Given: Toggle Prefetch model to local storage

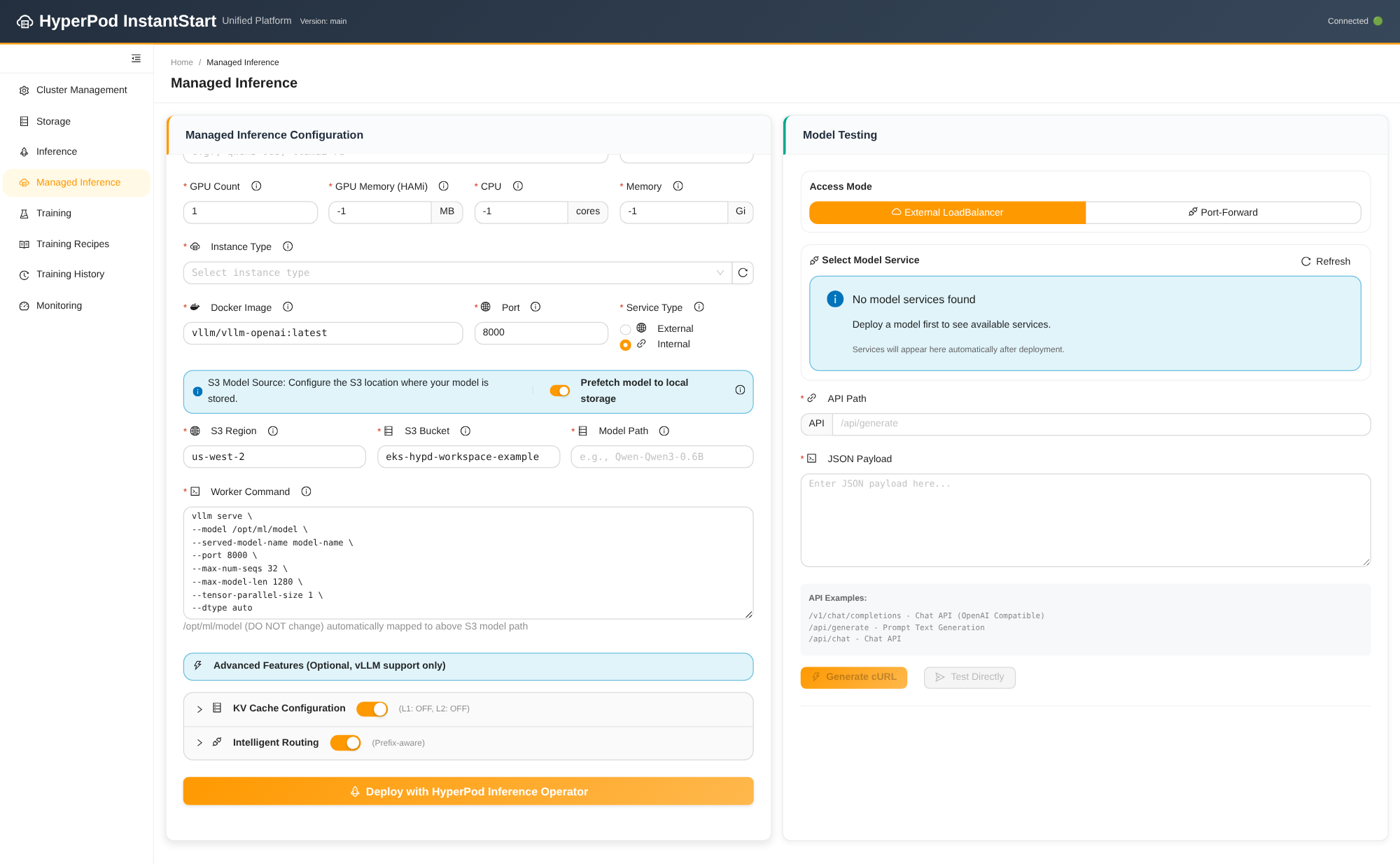Looking at the screenshot, I should 559,391.
